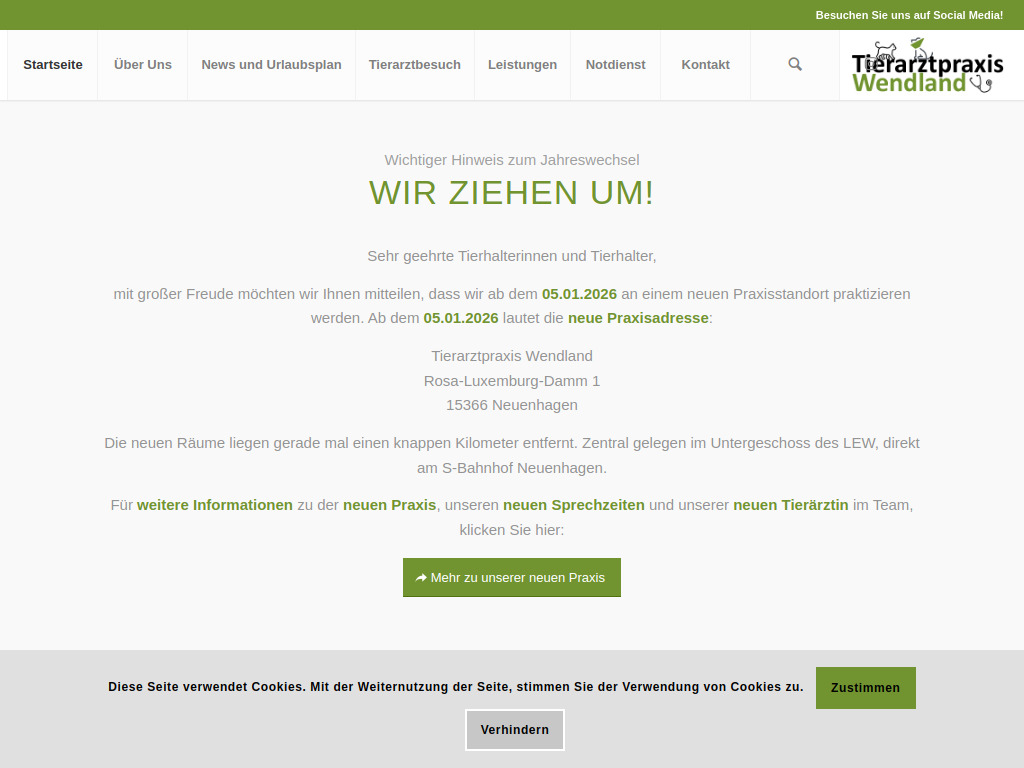The height and width of the screenshot is (768, 1024).
Task: Click the address line Rosa-Luxemburg-Damm 1
Action: pos(511,381)
